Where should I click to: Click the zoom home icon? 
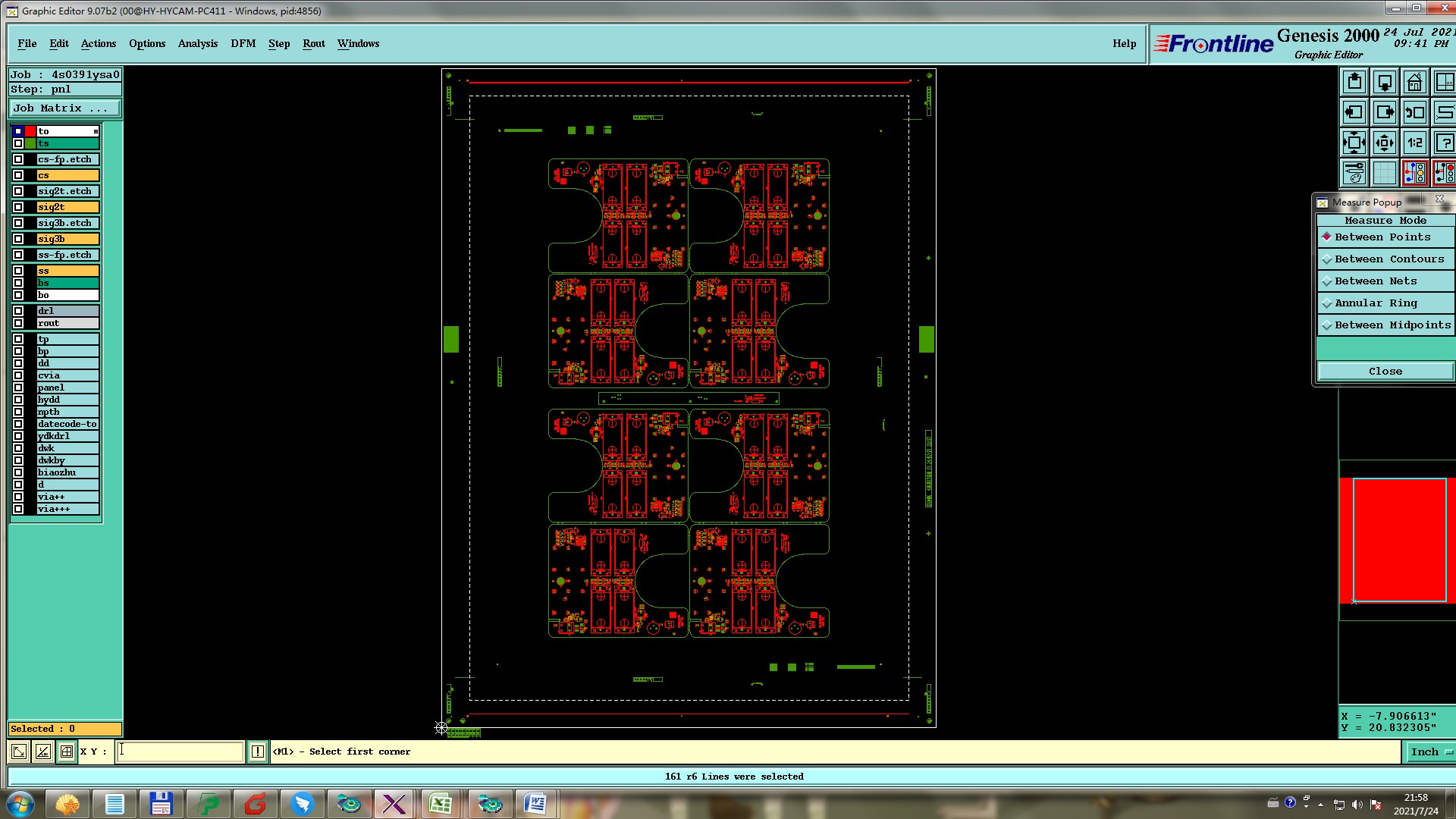point(1414,82)
